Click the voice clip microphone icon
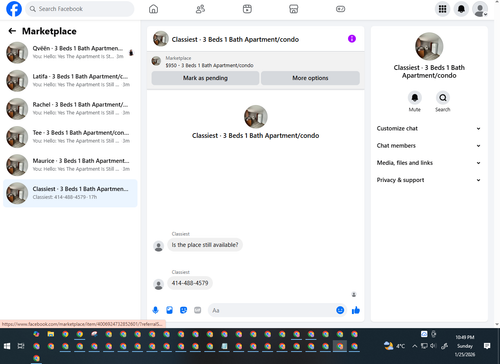500x364 pixels. click(x=155, y=310)
